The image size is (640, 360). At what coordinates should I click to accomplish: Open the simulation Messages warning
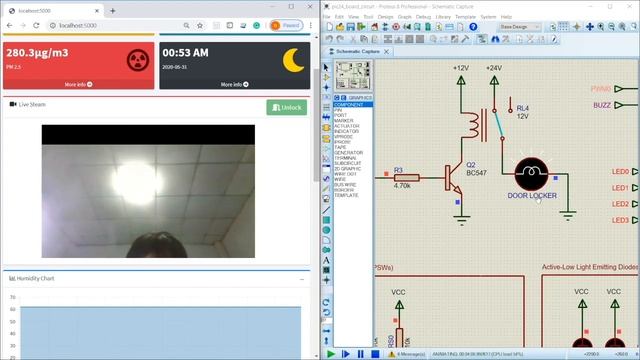407,354
